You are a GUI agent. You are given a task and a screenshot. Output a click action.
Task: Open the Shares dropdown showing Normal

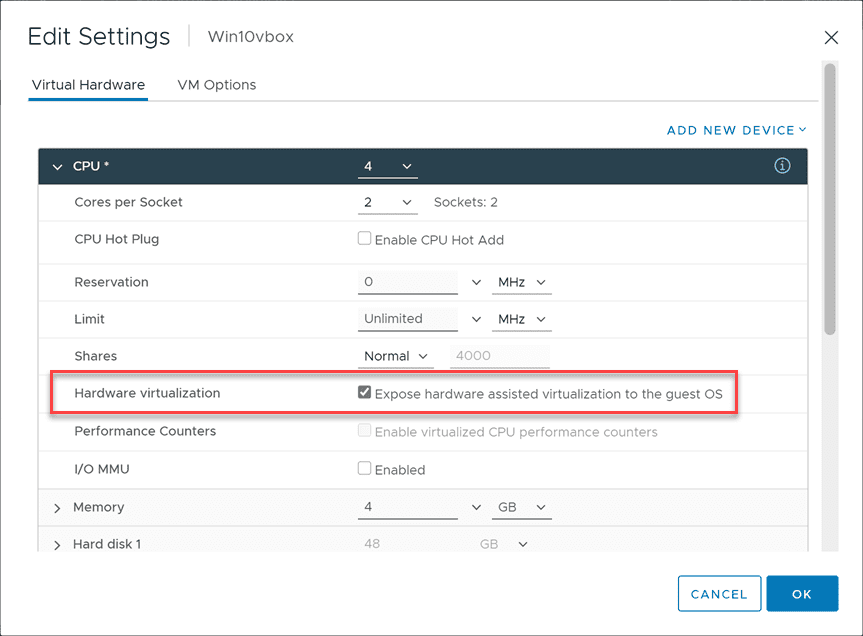pyautogui.click(x=396, y=356)
